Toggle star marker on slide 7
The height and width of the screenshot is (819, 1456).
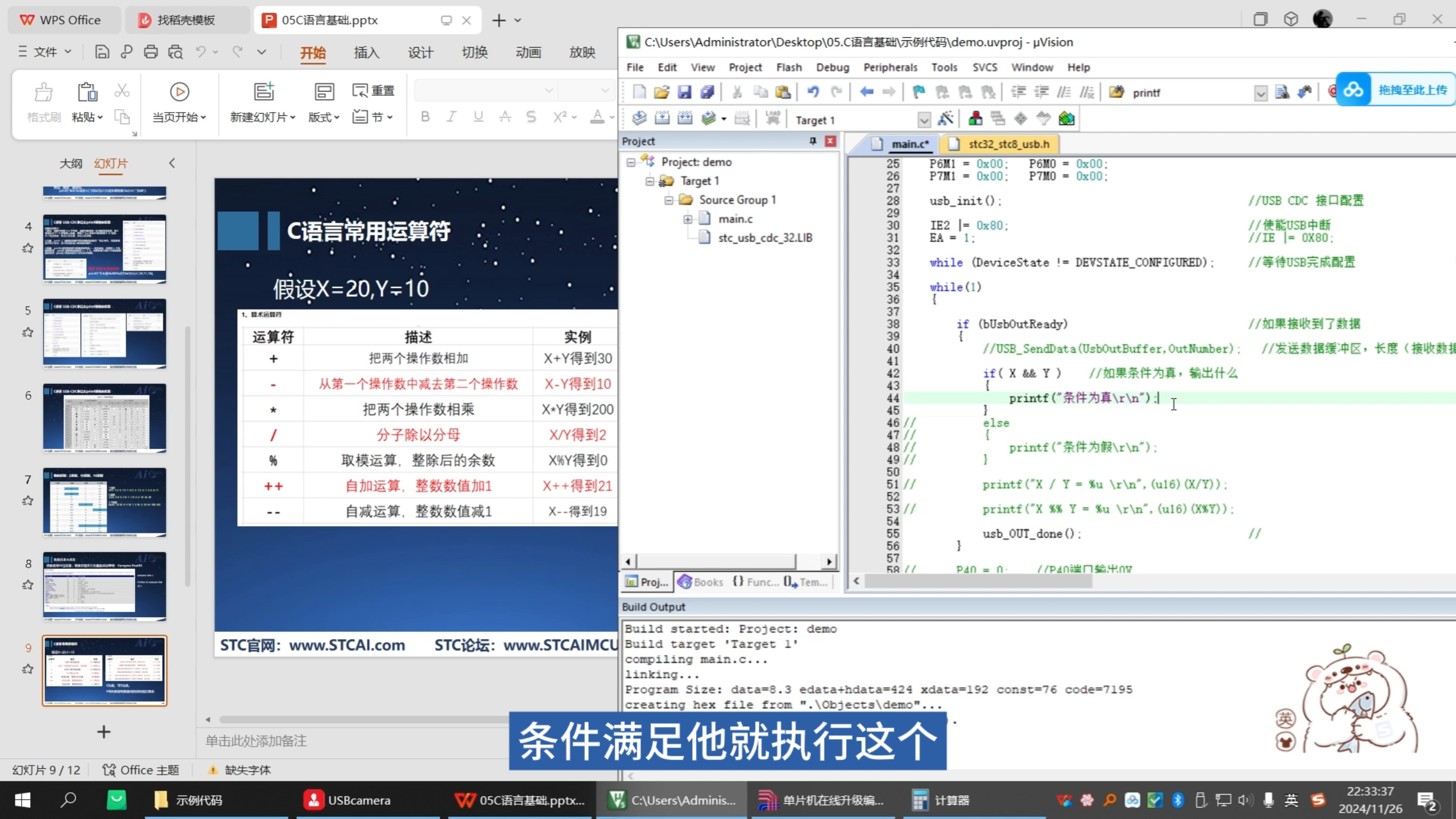[x=28, y=501]
